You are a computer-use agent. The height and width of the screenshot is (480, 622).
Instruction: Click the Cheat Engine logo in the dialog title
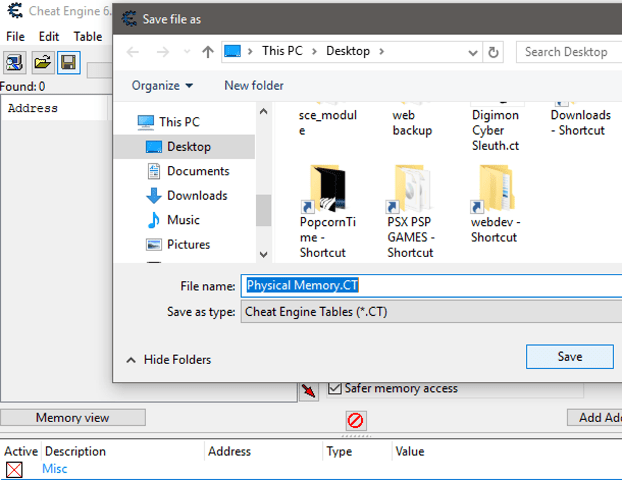(x=129, y=19)
